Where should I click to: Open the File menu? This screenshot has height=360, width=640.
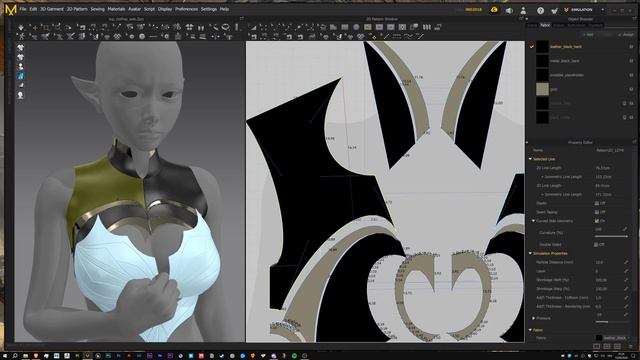[x=23, y=9]
